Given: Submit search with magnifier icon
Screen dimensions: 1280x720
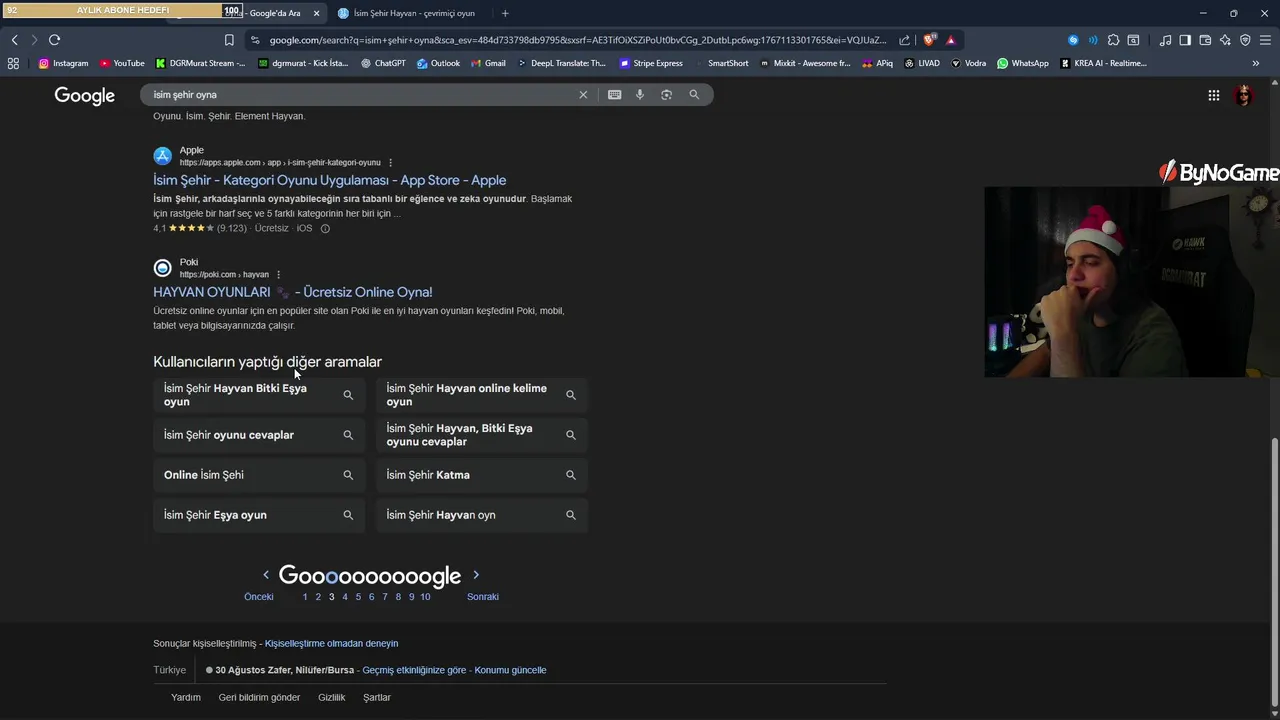Looking at the screenshot, I should (x=694, y=95).
